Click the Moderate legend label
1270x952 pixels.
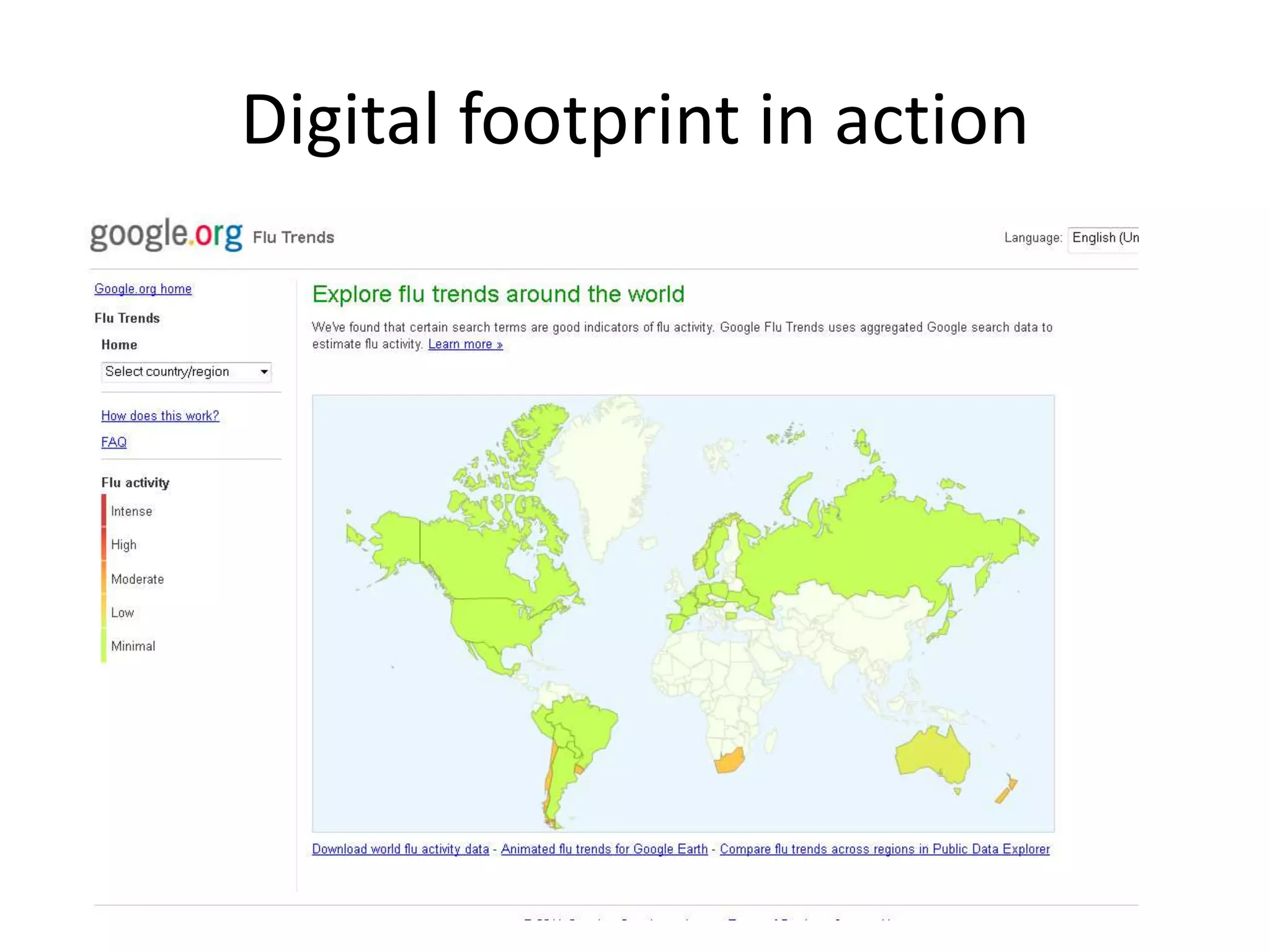pos(138,579)
